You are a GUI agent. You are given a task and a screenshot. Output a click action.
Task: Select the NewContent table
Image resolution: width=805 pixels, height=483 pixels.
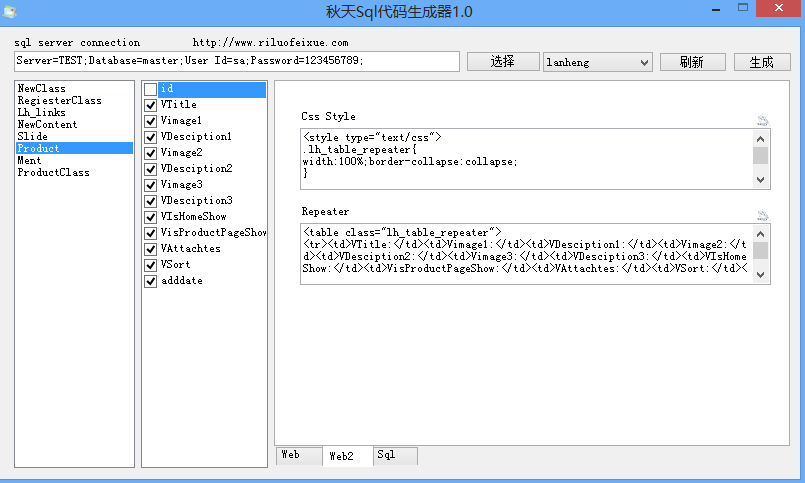(x=74, y=124)
